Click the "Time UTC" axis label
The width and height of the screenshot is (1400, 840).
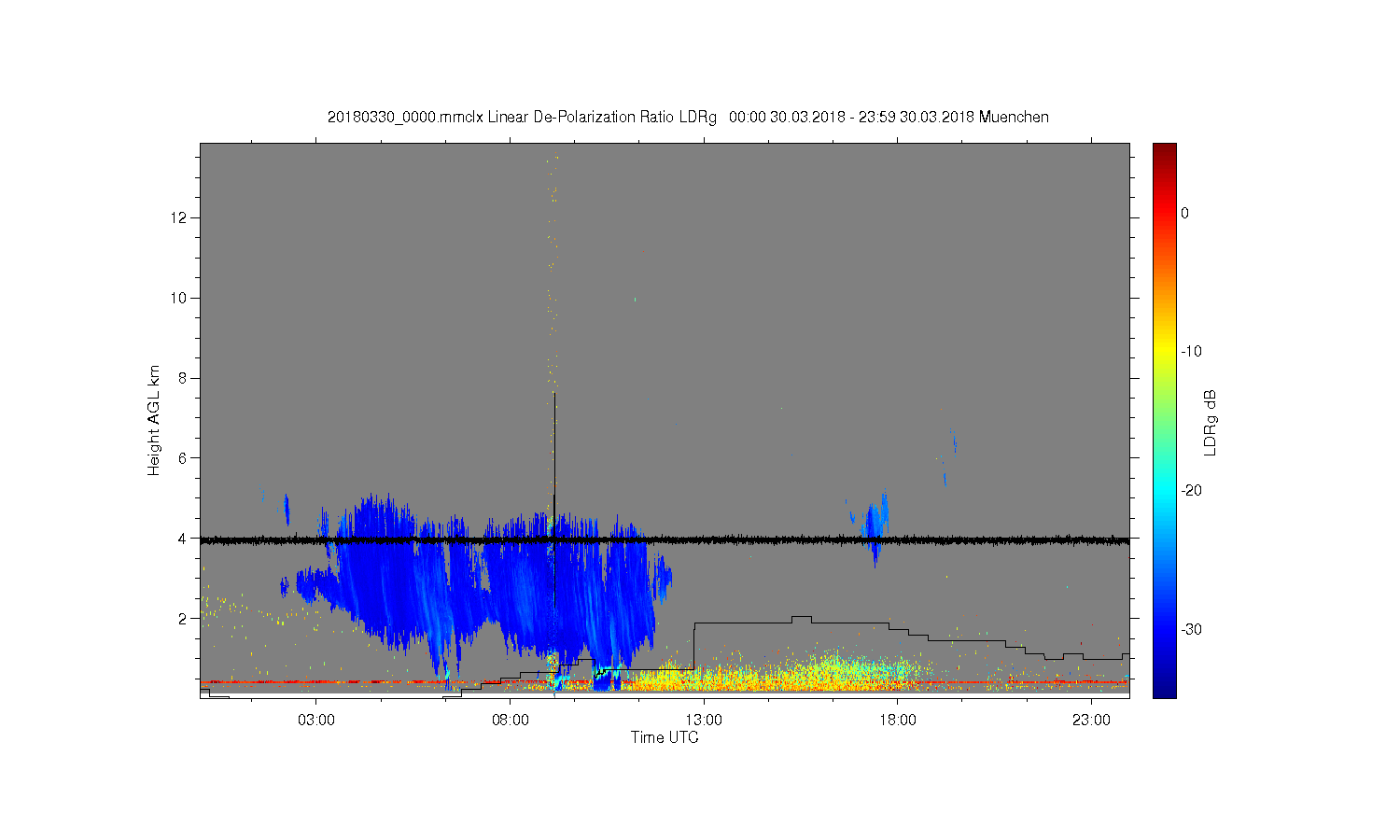(665, 737)
